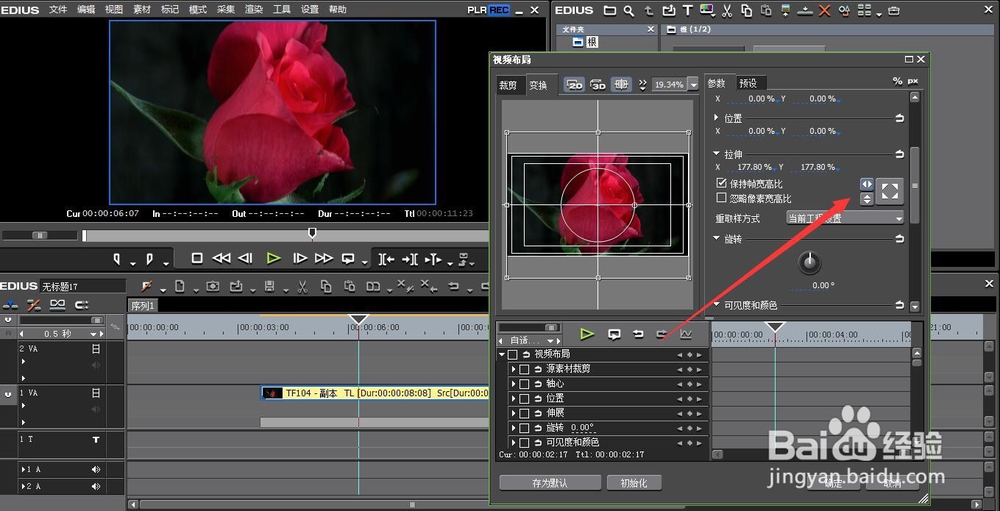Collapse the 拉伸 parameter section
The height and width of the screenshot is (511, 1000).
(x=716, y=154)
